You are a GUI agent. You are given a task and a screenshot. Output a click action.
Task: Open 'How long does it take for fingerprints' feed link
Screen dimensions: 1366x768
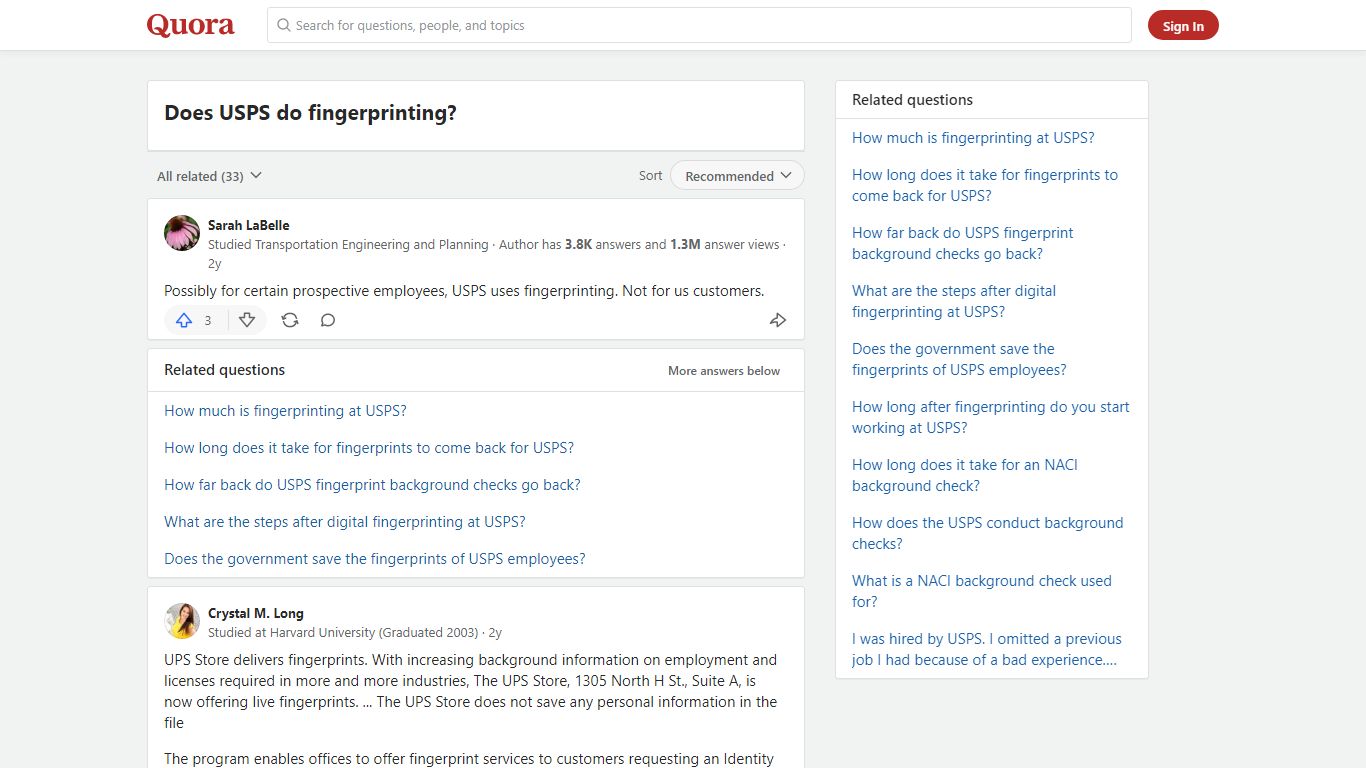point(369,448)
